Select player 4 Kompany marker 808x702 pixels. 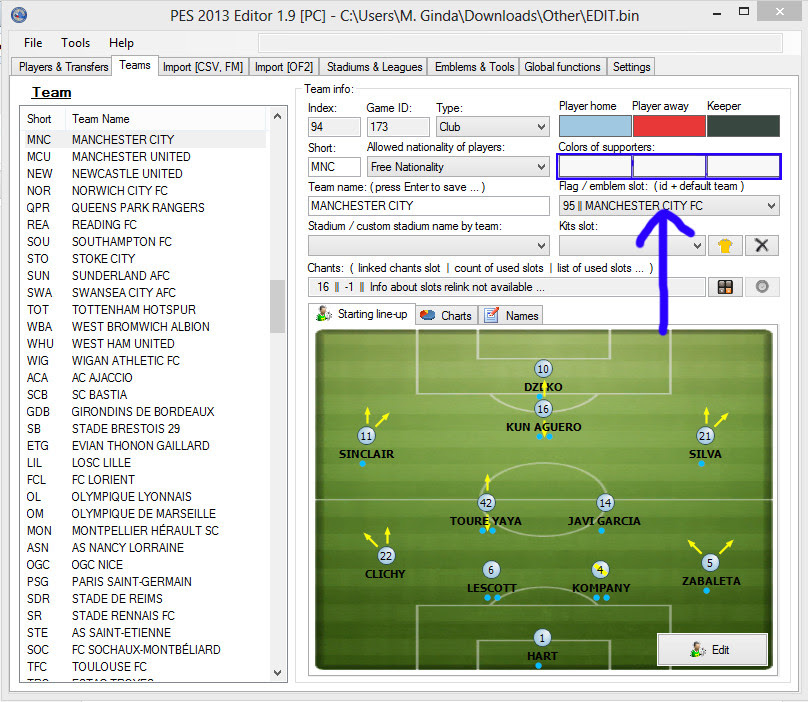point(600,570)
